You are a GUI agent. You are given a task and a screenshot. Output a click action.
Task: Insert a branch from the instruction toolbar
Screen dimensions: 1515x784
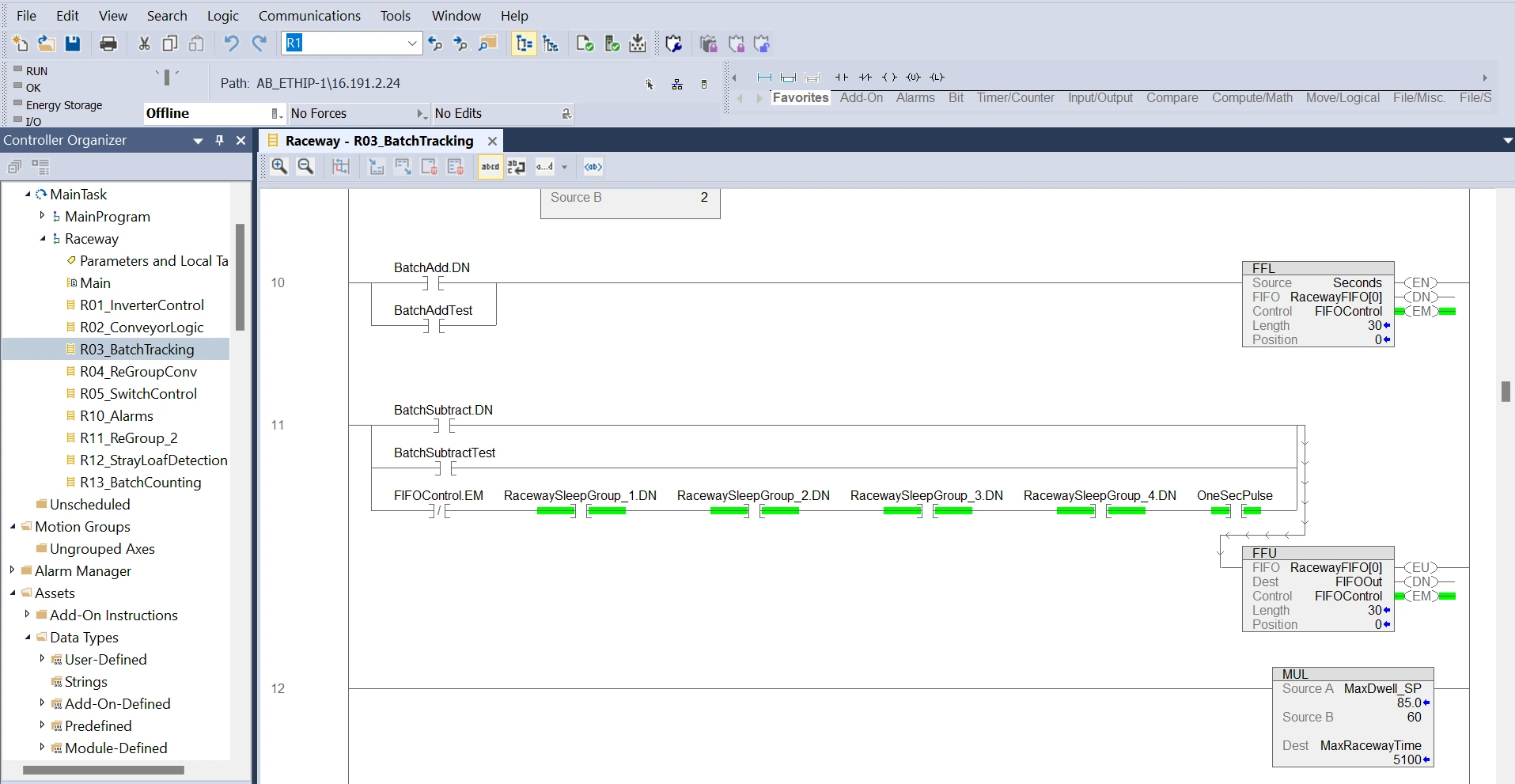pyautogui.click(x=788, y=77)
